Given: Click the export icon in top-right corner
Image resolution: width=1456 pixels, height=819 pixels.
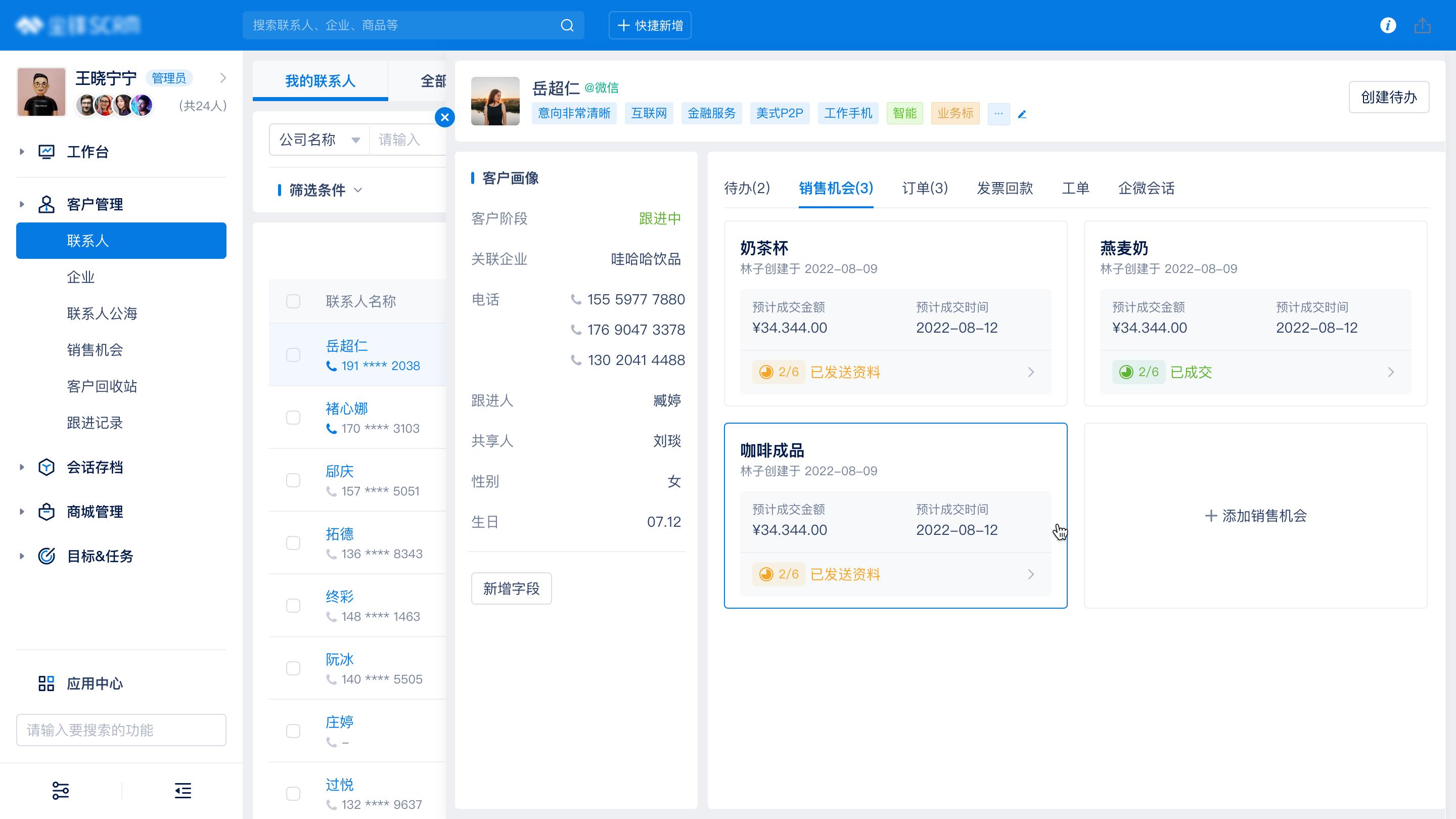Looking at the screenshot, I should (x=1423, y=25).
